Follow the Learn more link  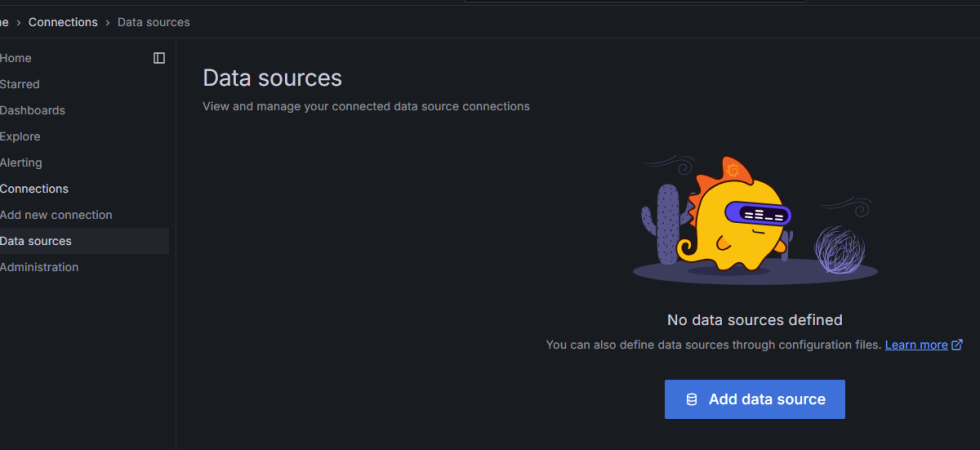pyautogui.click(x=916, y=345)
